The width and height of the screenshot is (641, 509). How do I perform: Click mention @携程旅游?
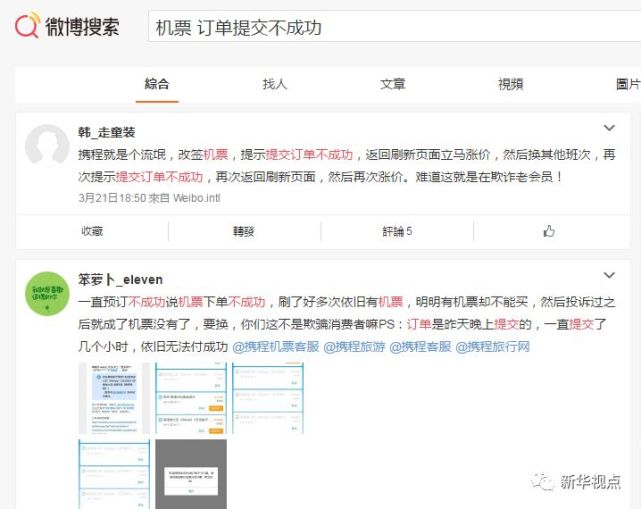point(354,347)
